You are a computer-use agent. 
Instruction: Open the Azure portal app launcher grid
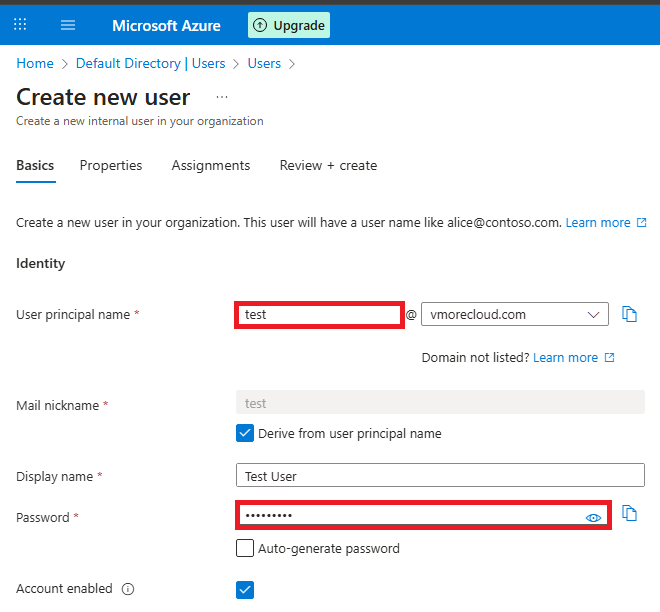coord(20,25)
